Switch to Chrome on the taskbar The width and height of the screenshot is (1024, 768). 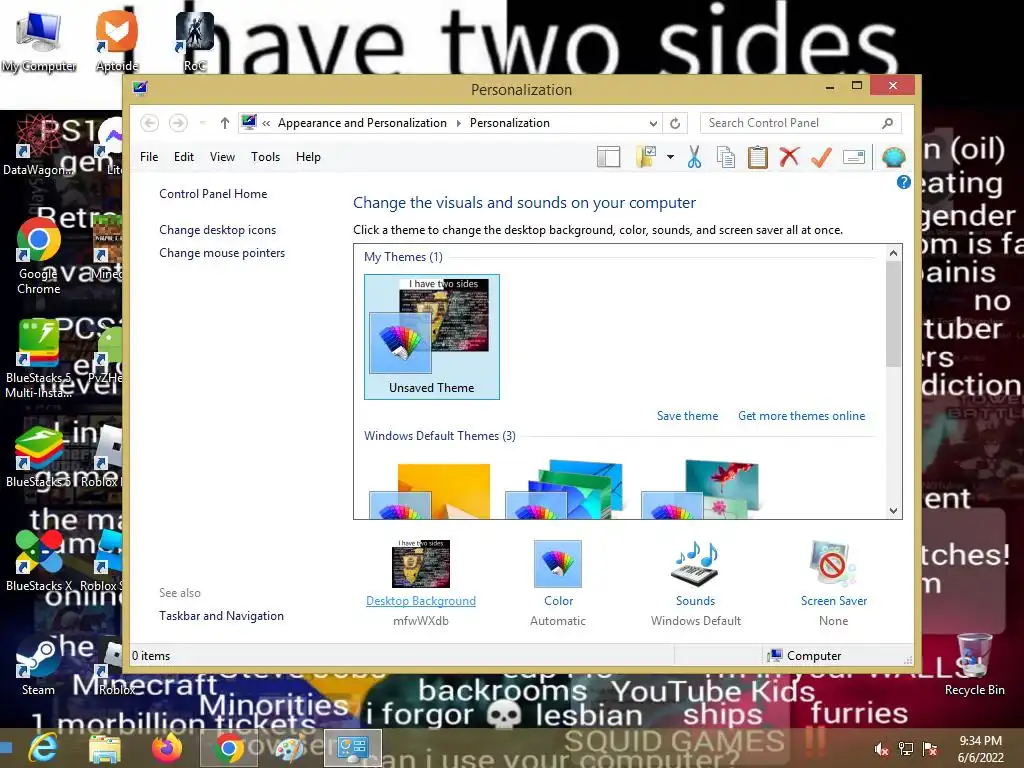[228, 748]
